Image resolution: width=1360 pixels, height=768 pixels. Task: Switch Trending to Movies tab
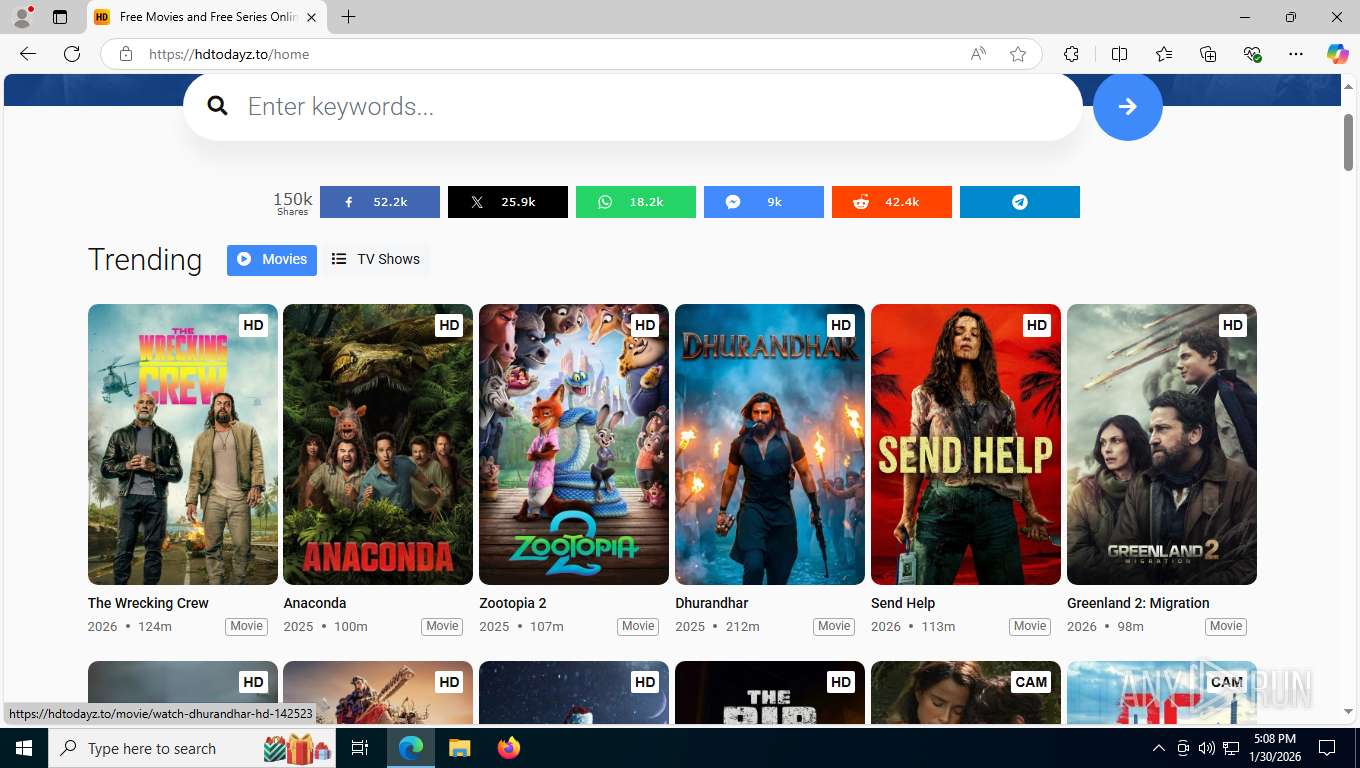click(272, 259)
